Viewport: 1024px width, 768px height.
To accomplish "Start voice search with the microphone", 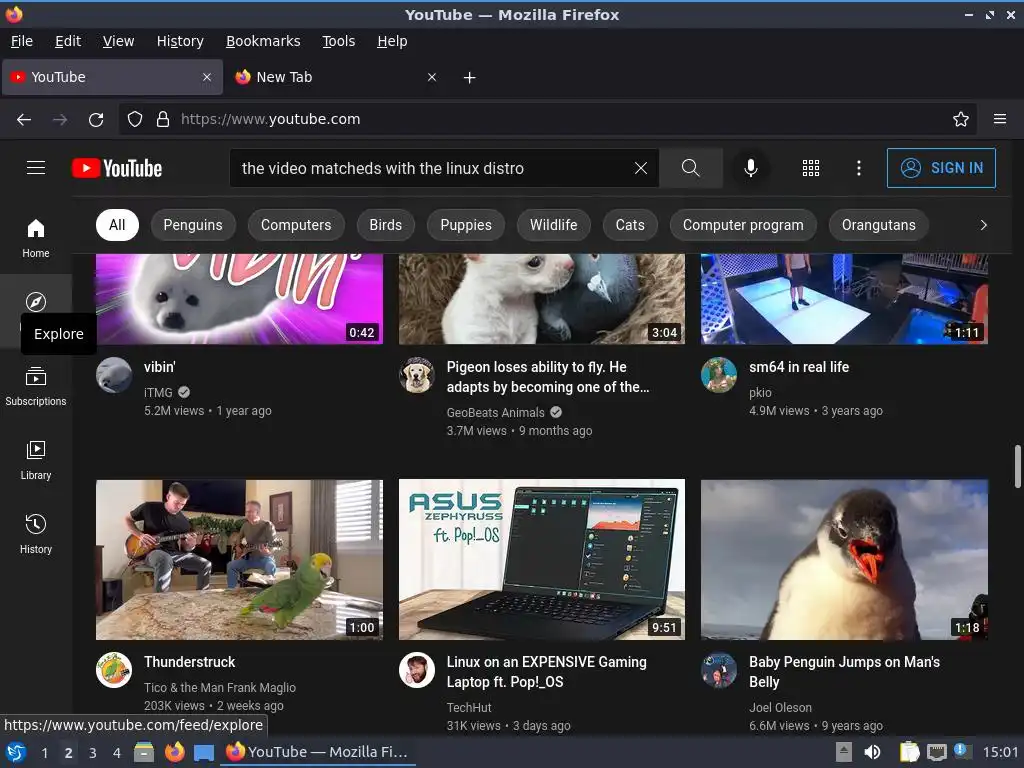I will pyautogui.click(x=751, y=168).
